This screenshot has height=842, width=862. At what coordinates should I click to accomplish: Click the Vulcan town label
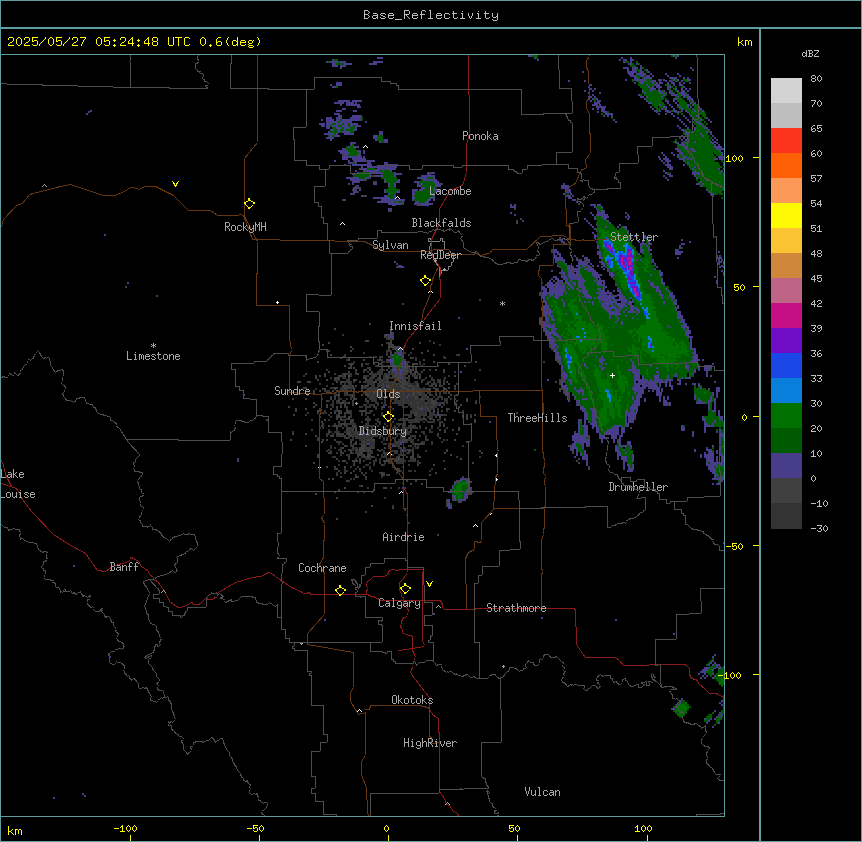542,792
